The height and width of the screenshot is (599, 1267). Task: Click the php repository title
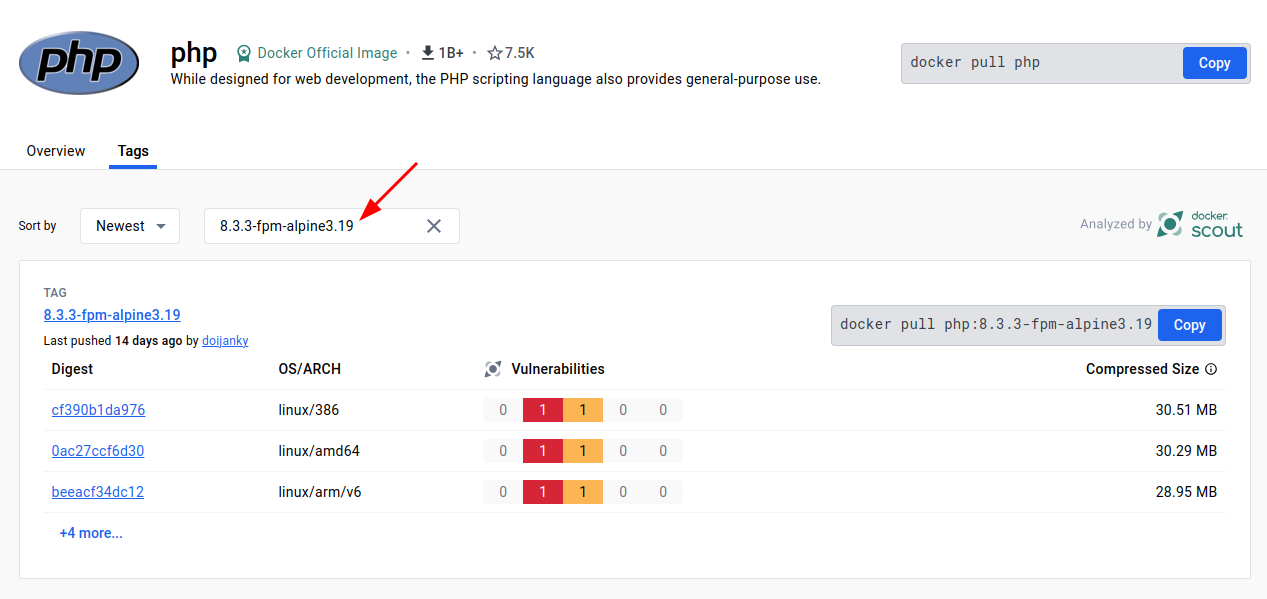coord(194,51)
